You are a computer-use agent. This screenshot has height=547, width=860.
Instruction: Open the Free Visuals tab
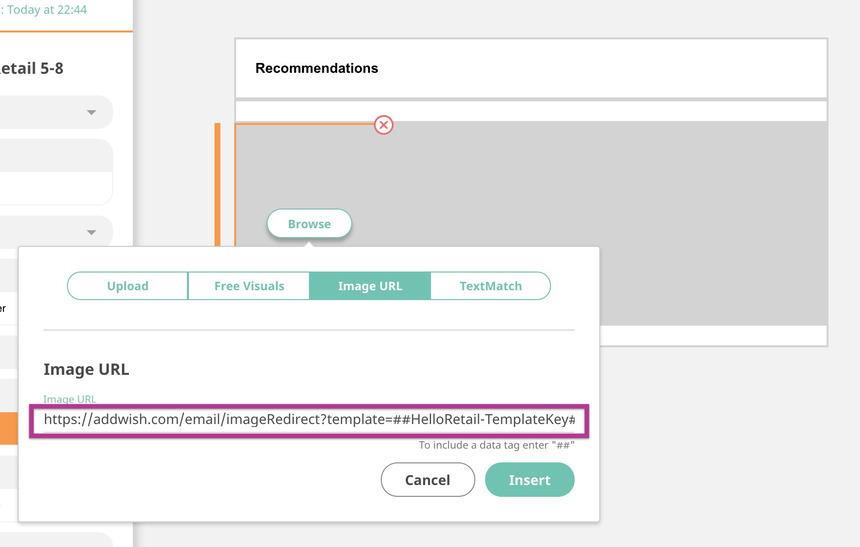coord(249,286)
